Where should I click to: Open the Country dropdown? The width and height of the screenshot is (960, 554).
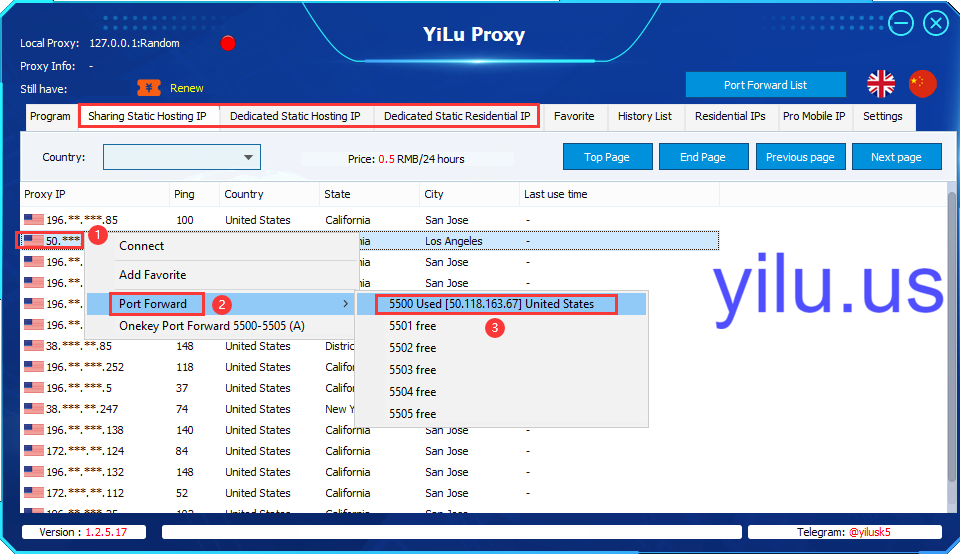click(x=182, y=157)
